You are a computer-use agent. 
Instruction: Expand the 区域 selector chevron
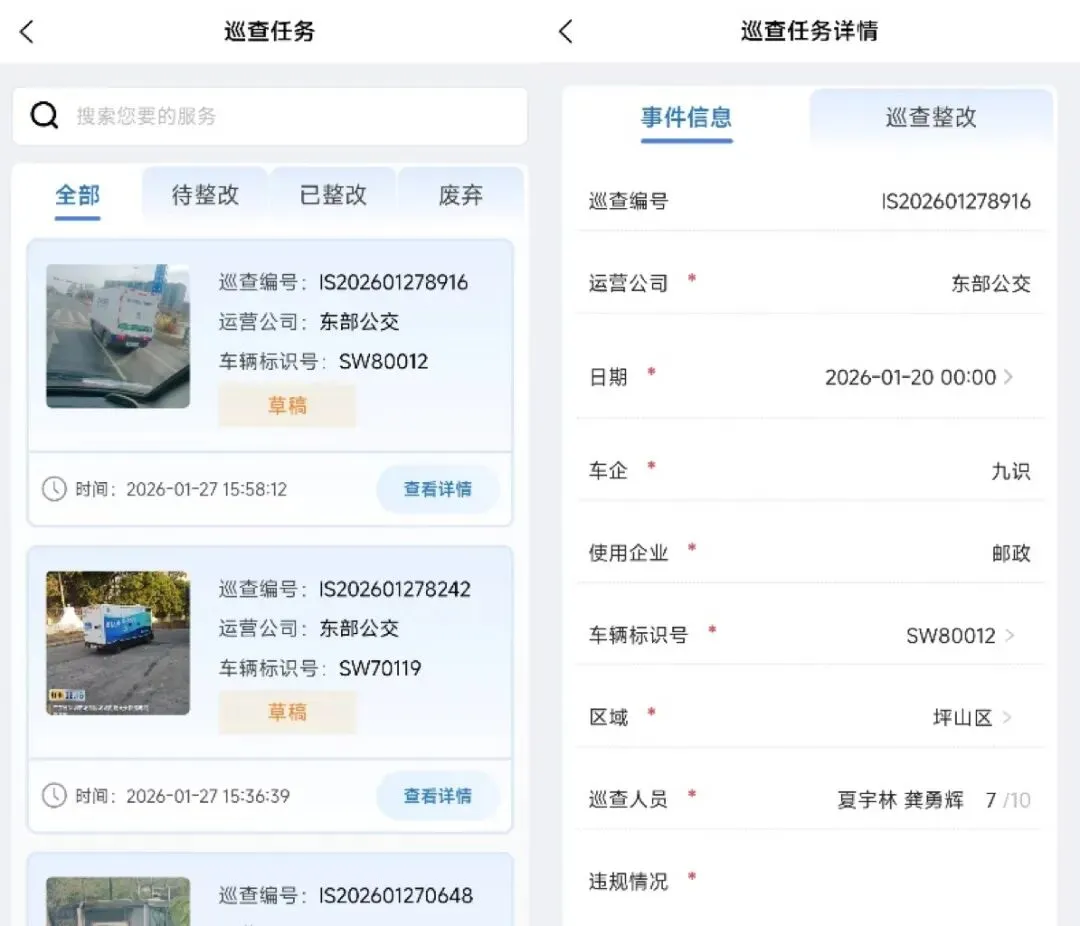point(1007,717)
